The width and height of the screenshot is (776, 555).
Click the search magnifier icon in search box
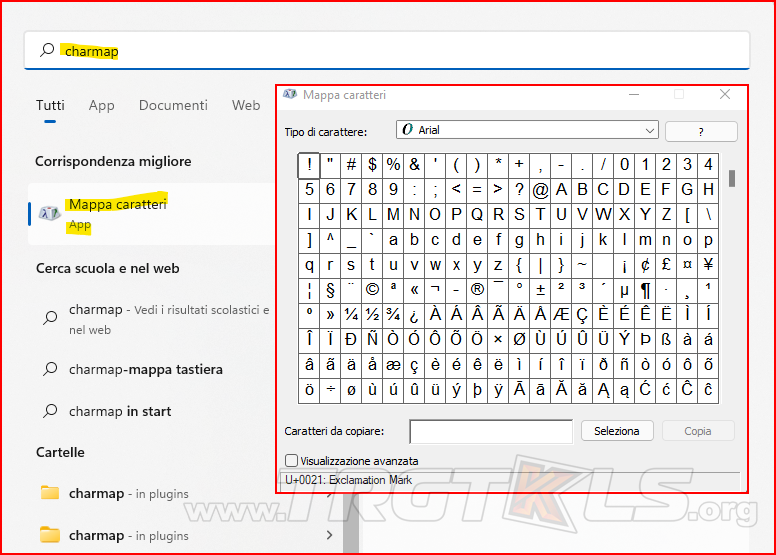pos(47,51)
